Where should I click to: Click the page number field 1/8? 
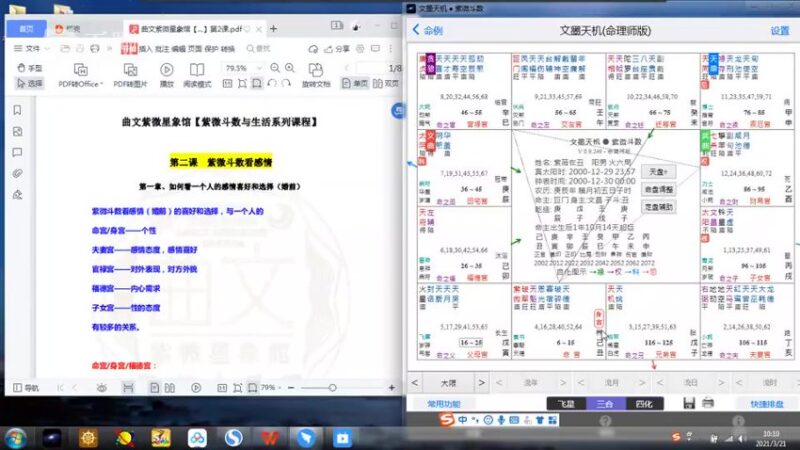click(x=380, y=68)
